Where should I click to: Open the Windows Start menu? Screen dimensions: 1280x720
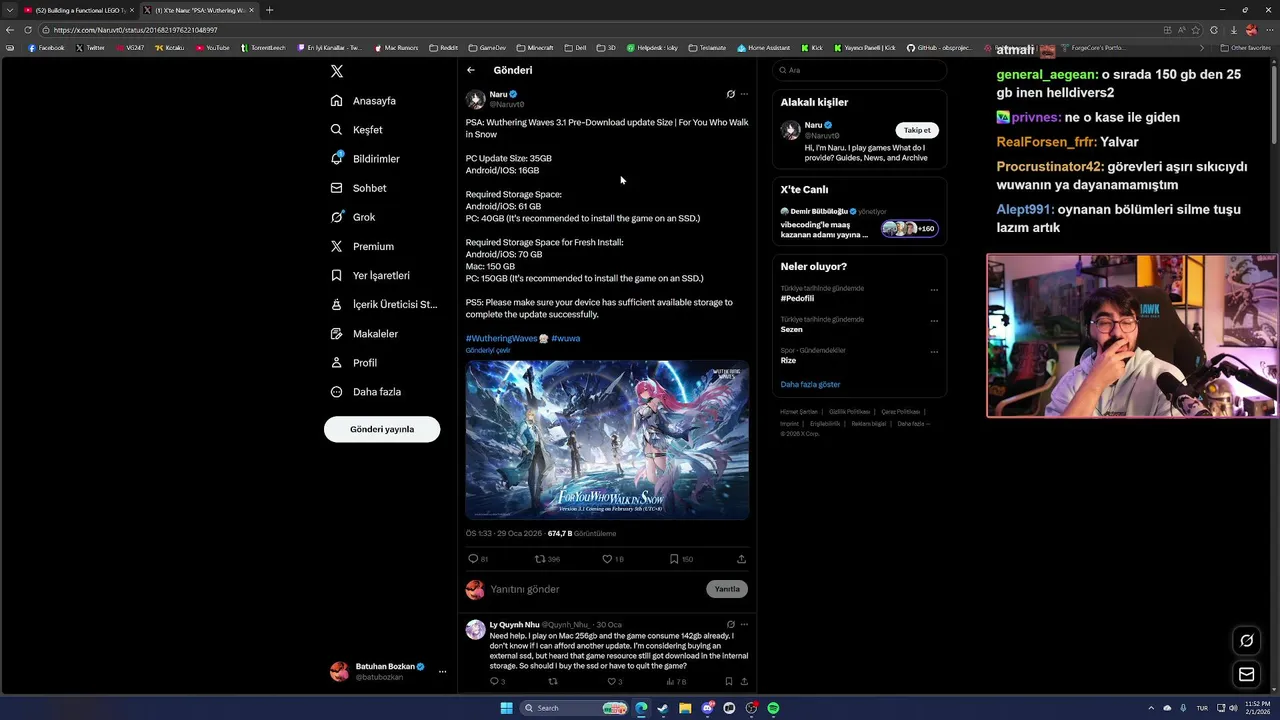[x=506, y=708]
